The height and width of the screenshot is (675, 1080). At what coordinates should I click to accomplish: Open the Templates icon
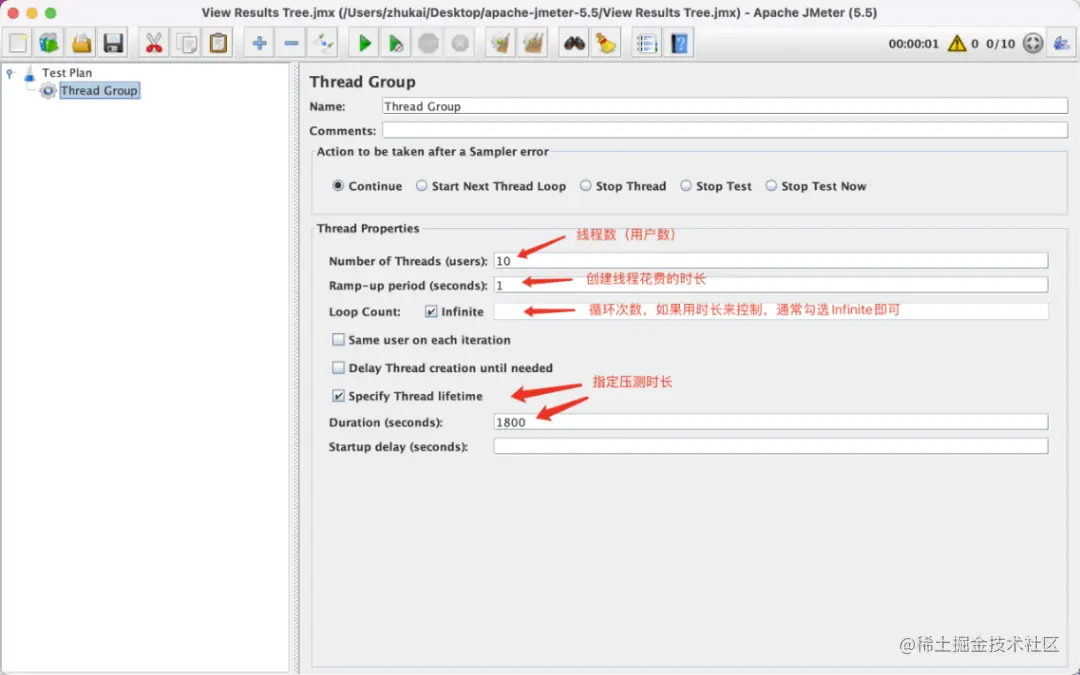pyautogui.click(x=49, y=43)
